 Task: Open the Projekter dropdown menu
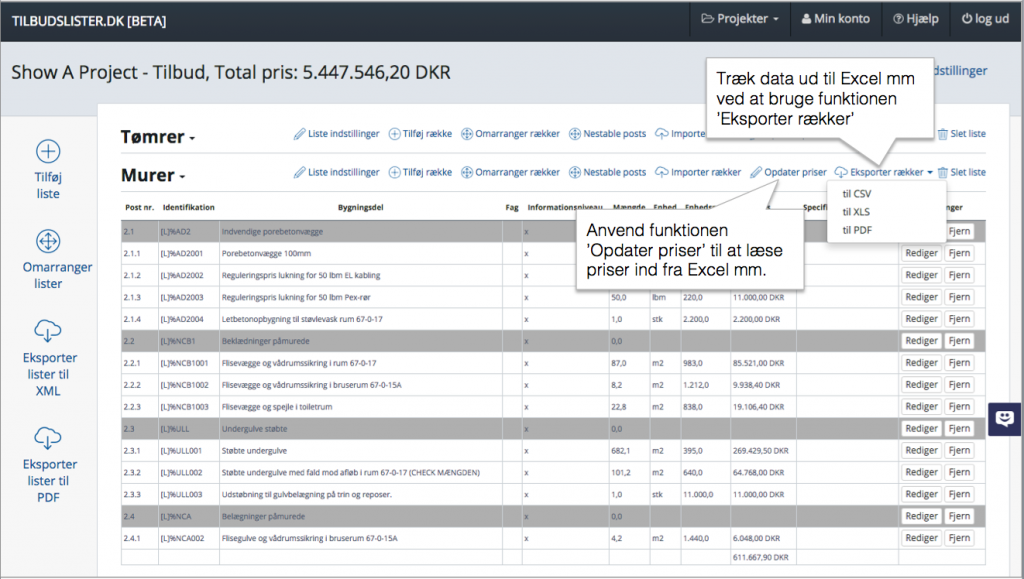(x=739, y=19)
